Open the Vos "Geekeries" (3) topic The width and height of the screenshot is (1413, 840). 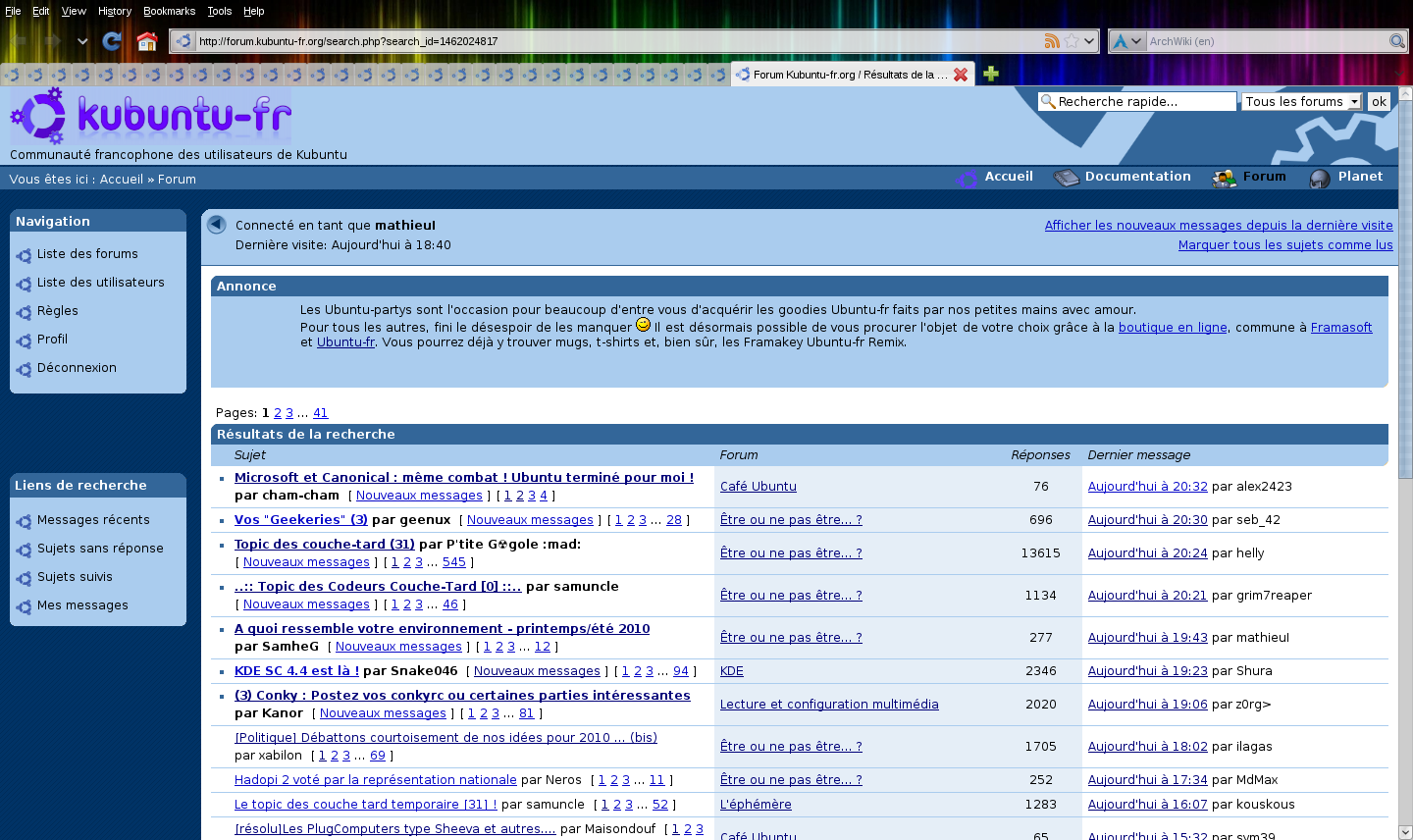coord(301,519)
